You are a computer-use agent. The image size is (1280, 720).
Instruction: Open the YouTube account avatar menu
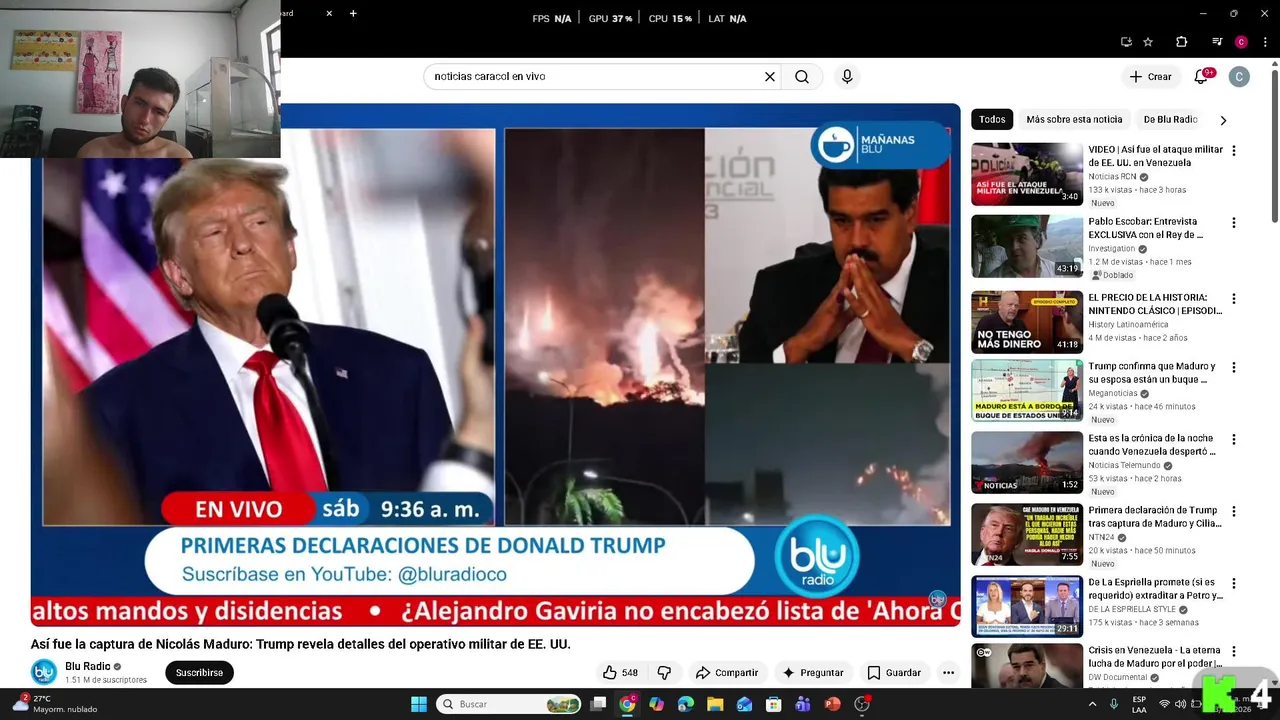[1239, 76]
